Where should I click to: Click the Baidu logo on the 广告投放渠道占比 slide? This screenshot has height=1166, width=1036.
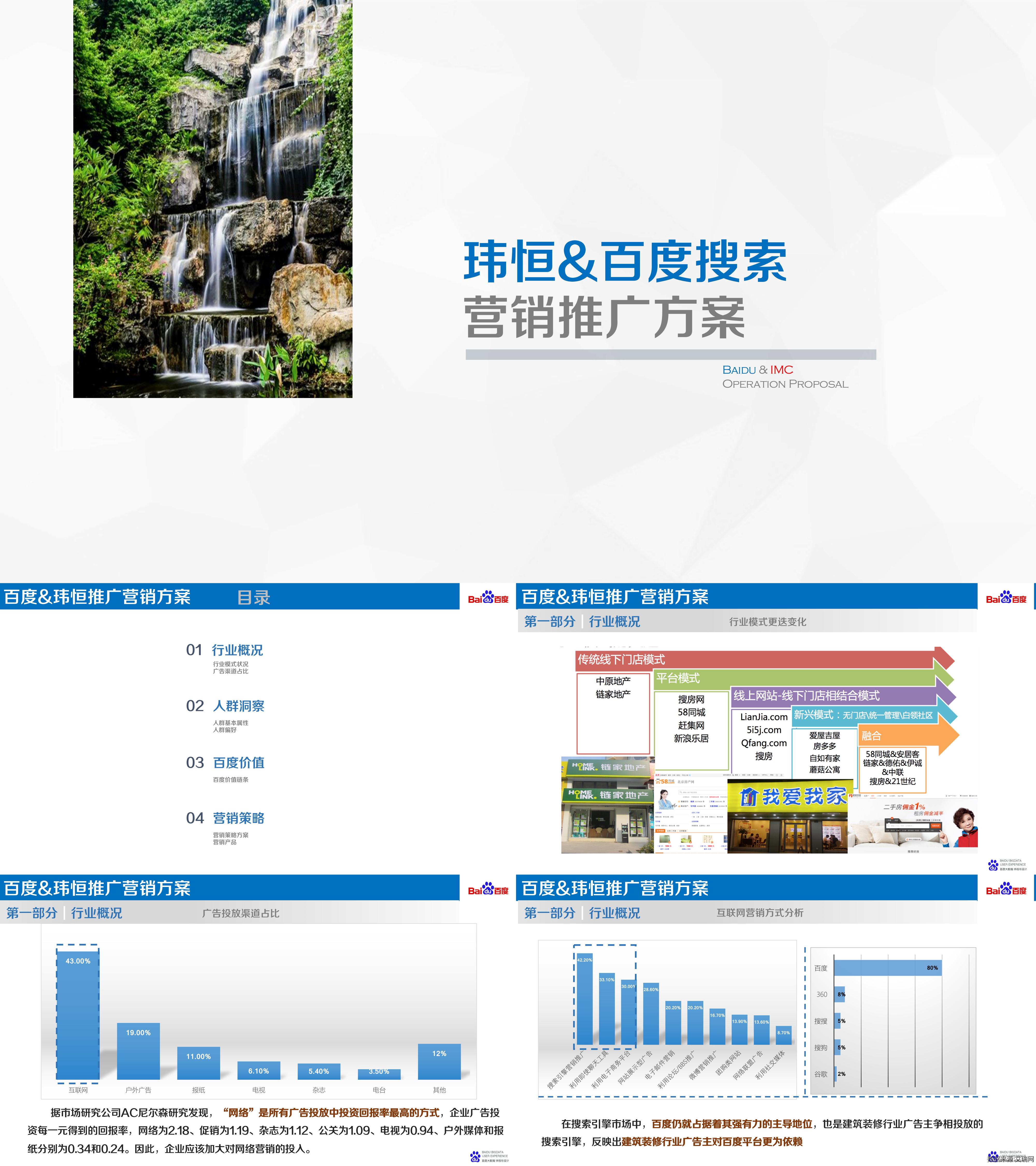(x=488, y=889)
